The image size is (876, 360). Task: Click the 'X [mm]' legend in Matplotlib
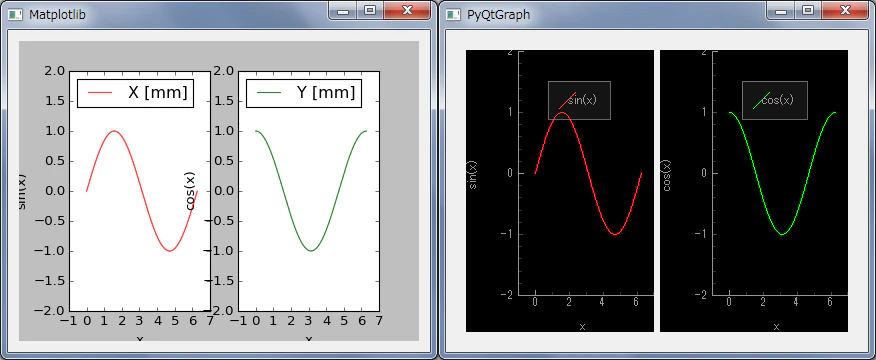[x=135, y=92]
